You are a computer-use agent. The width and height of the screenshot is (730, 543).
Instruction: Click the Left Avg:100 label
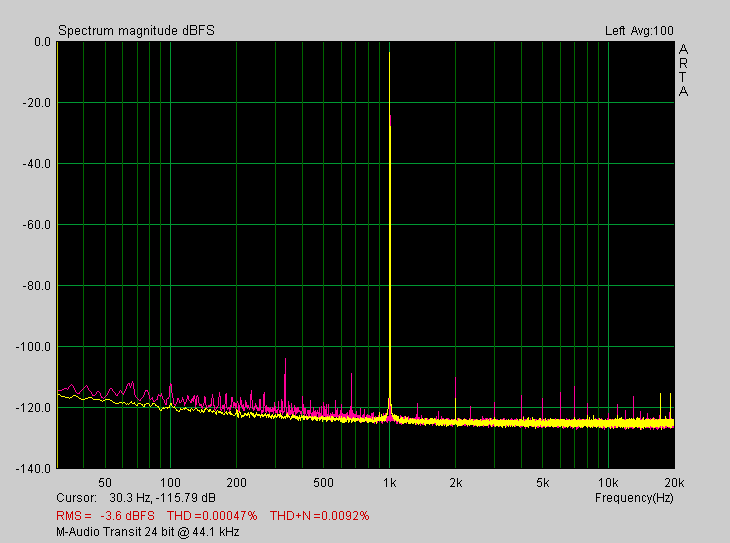point(639,31)
